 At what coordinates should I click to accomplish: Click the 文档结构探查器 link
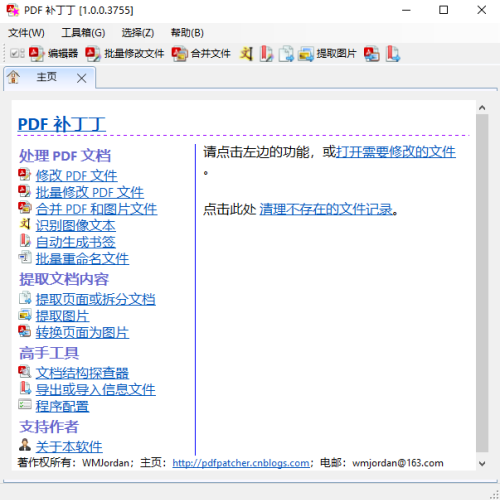coord(82,373)
